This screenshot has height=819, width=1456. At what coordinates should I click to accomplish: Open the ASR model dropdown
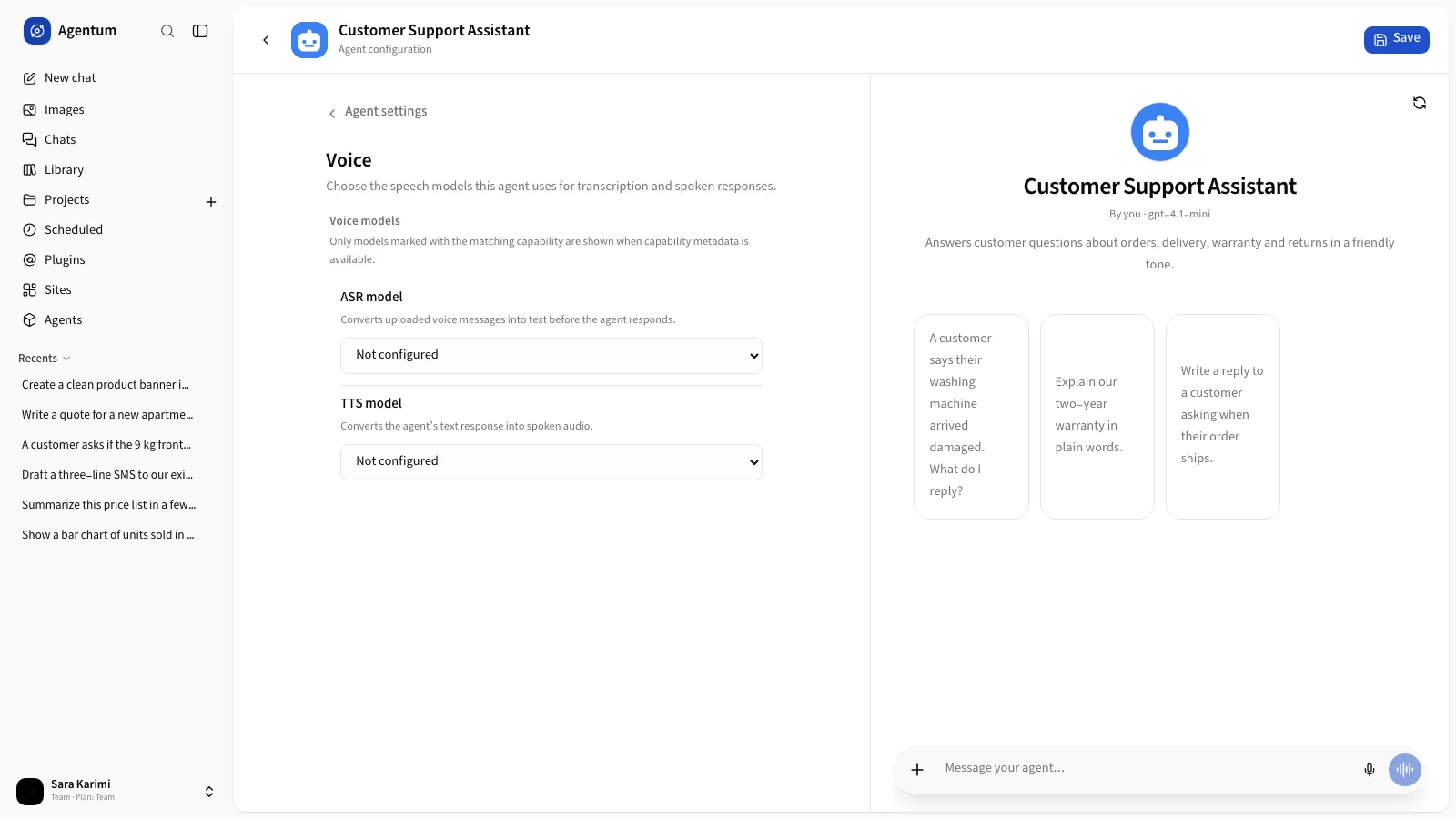click(x=551, y=356)
